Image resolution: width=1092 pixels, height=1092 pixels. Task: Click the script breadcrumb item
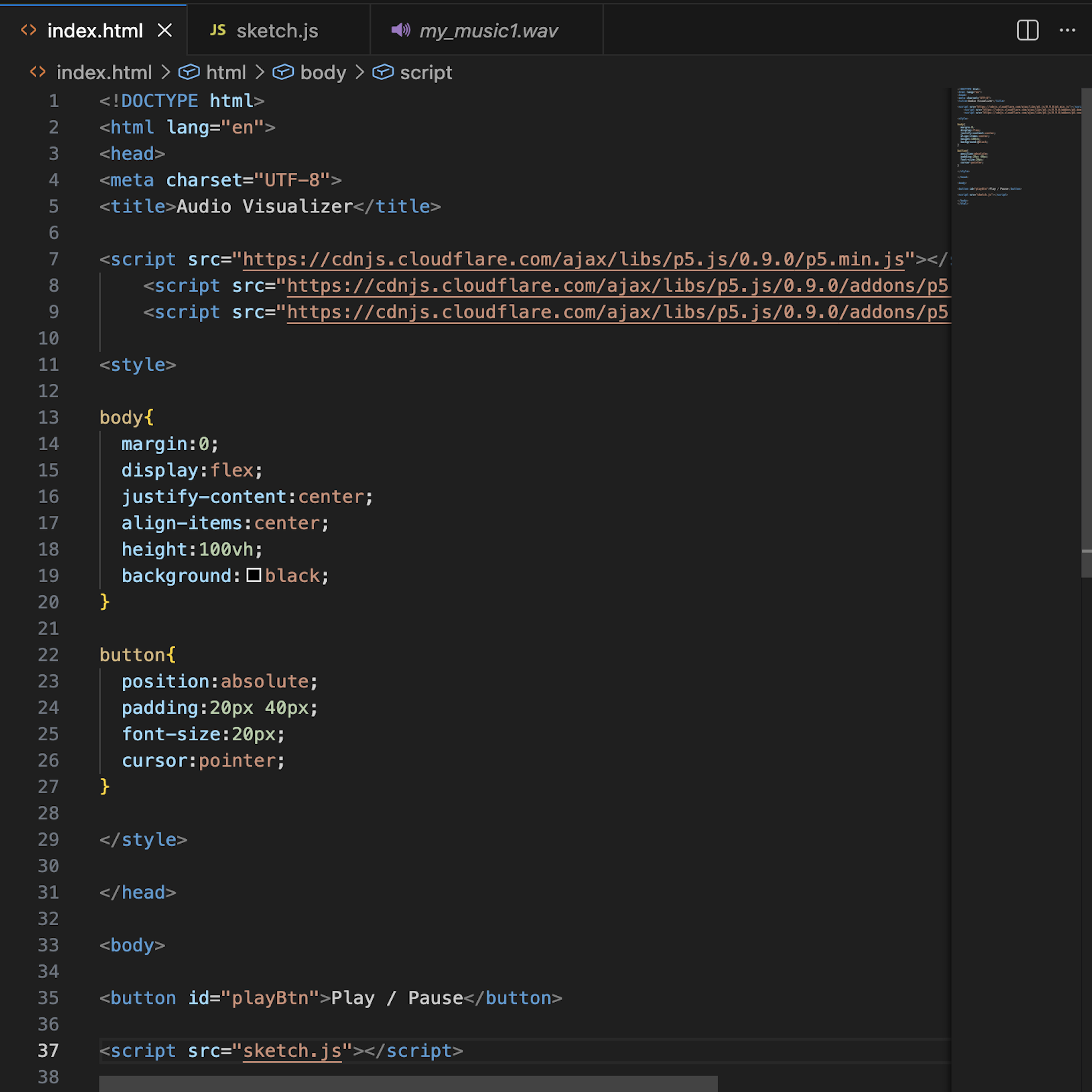[x=425, y=72]
